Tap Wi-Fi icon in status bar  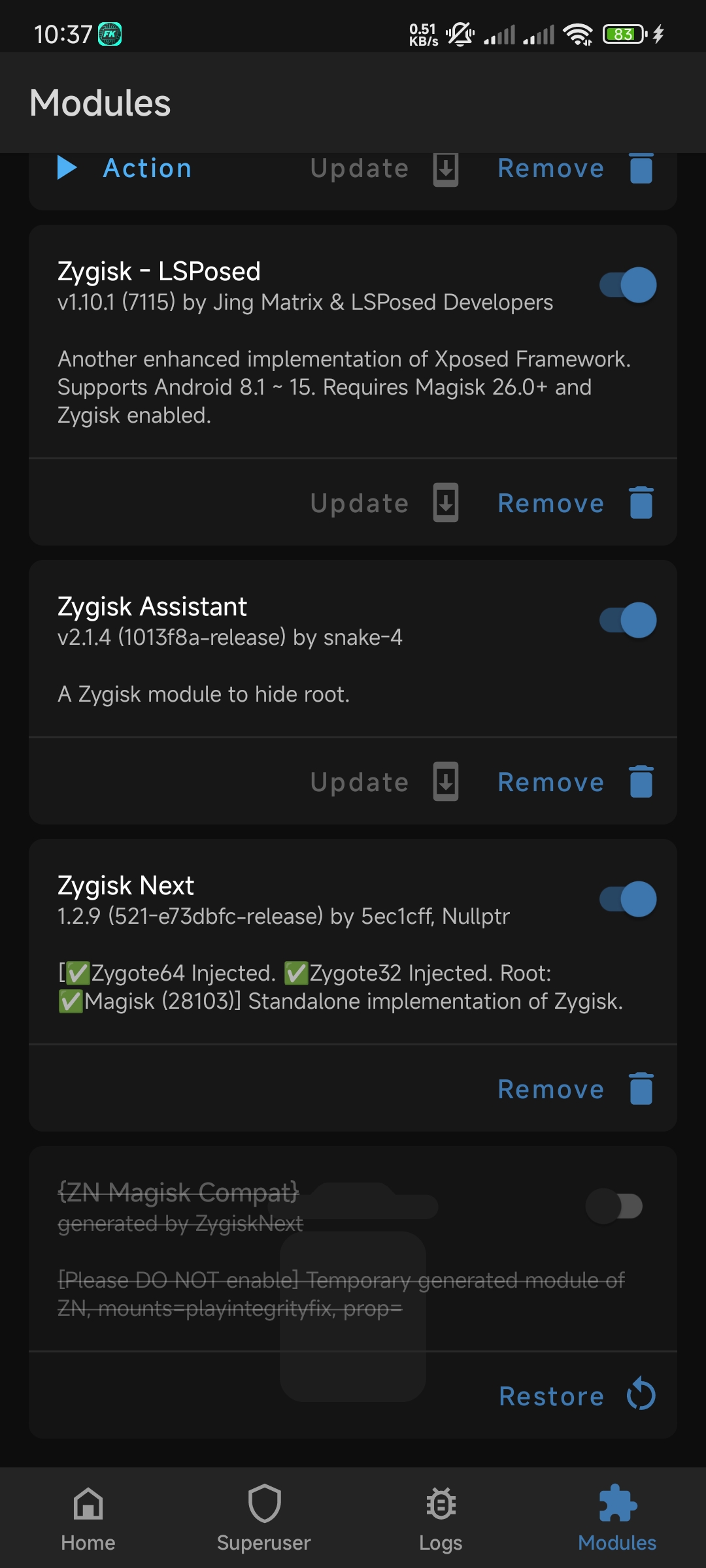[578, 34]
